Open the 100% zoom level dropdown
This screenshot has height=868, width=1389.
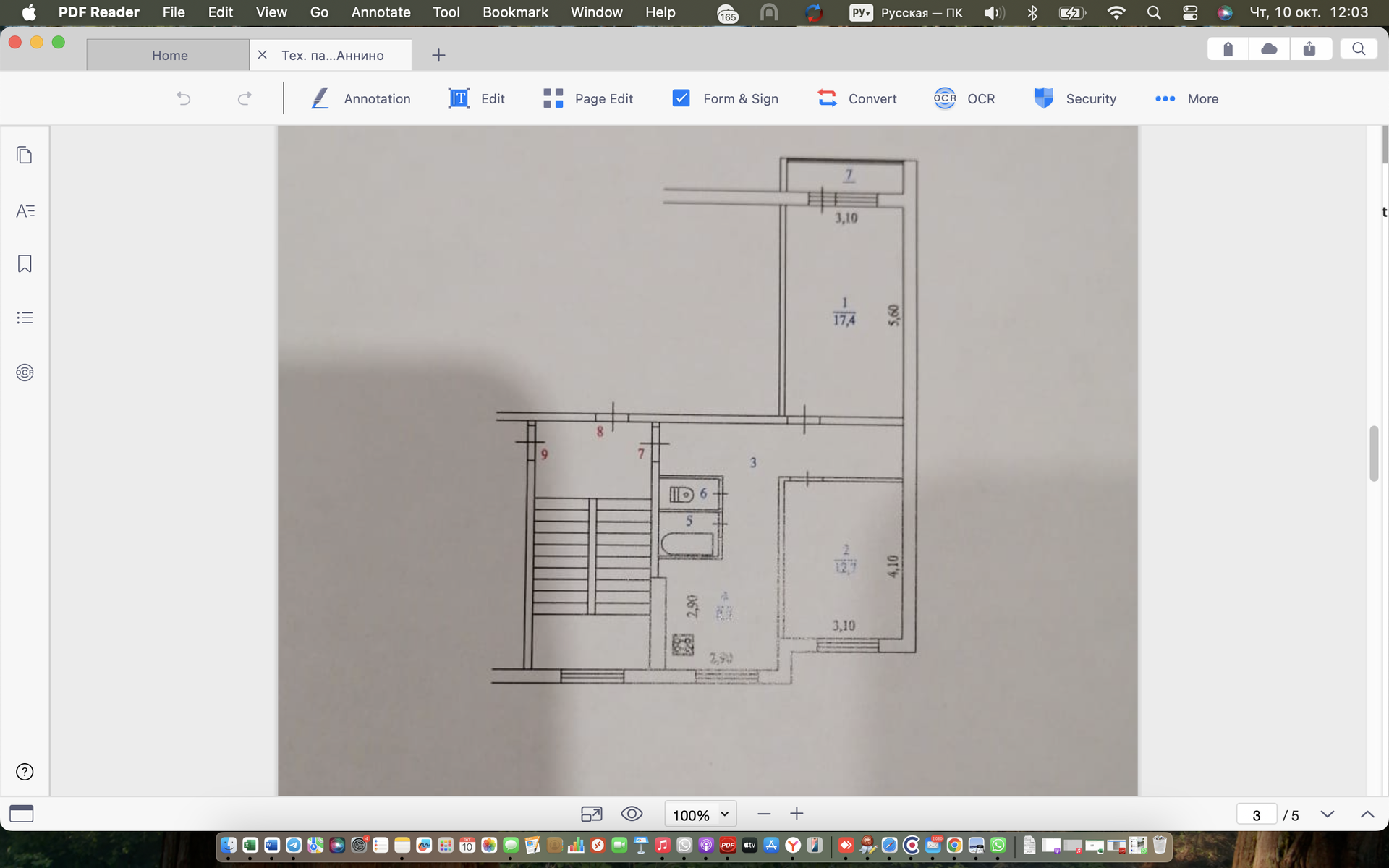700,814
